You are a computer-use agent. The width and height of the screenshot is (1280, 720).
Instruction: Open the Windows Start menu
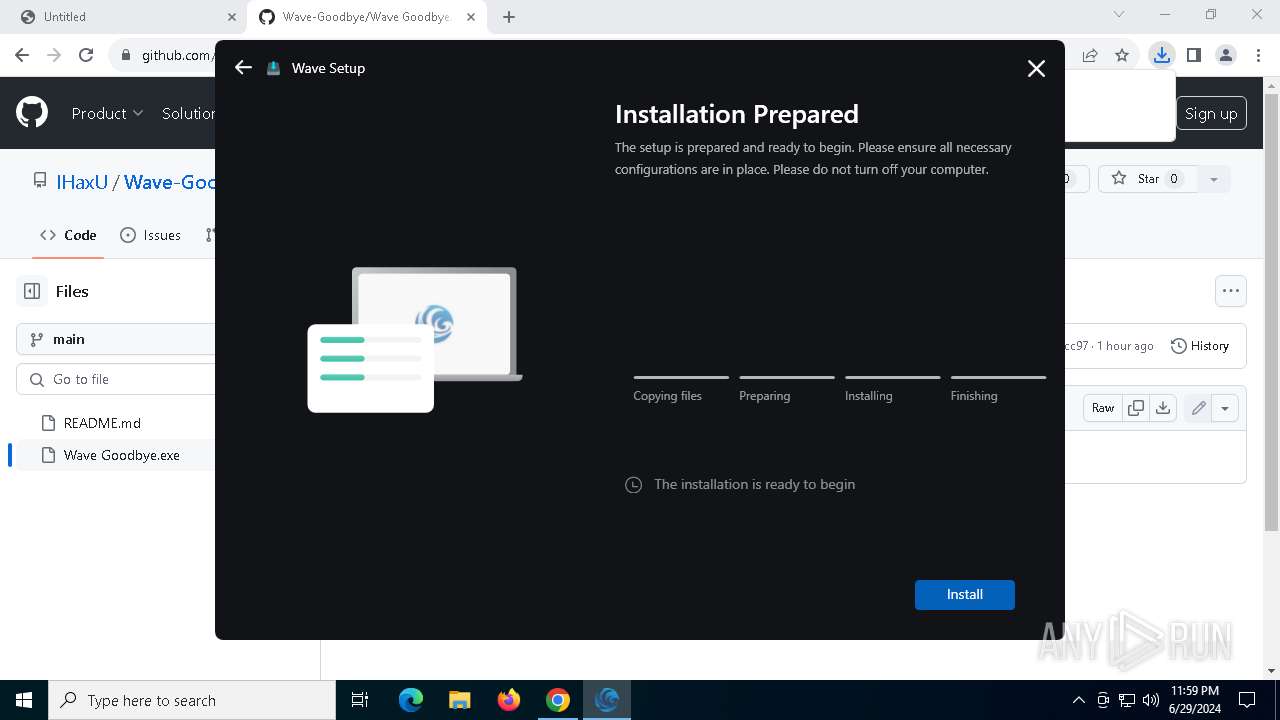(x=24, y=700)
